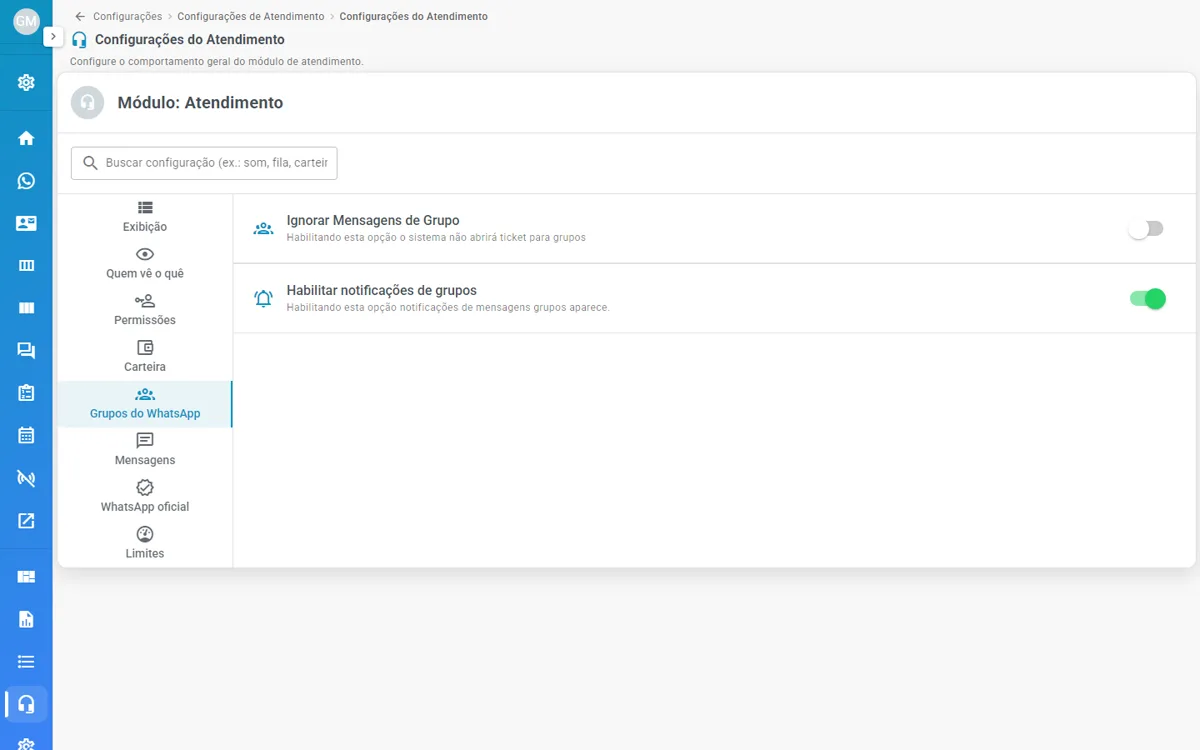Open the contact card icon in sidebar
Screen dimensions: 1200x750
click(26, 223)
